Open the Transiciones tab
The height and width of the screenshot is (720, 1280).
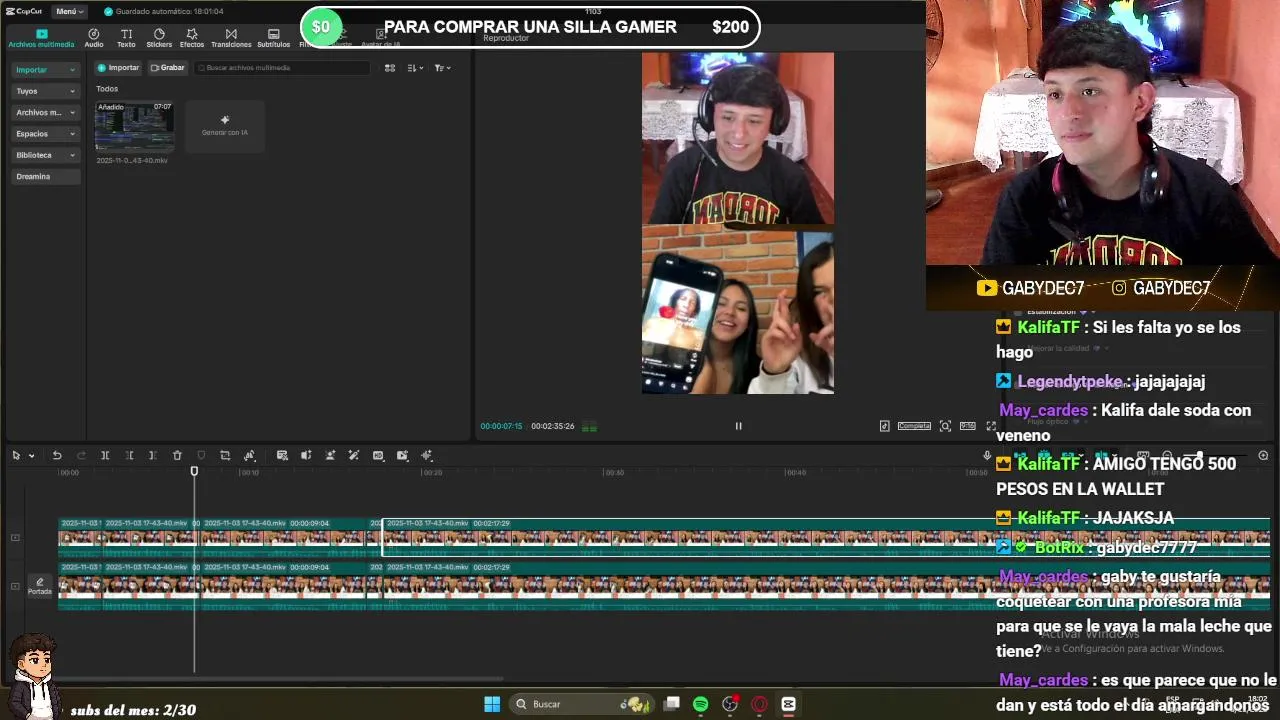click(x=231, y=38)
